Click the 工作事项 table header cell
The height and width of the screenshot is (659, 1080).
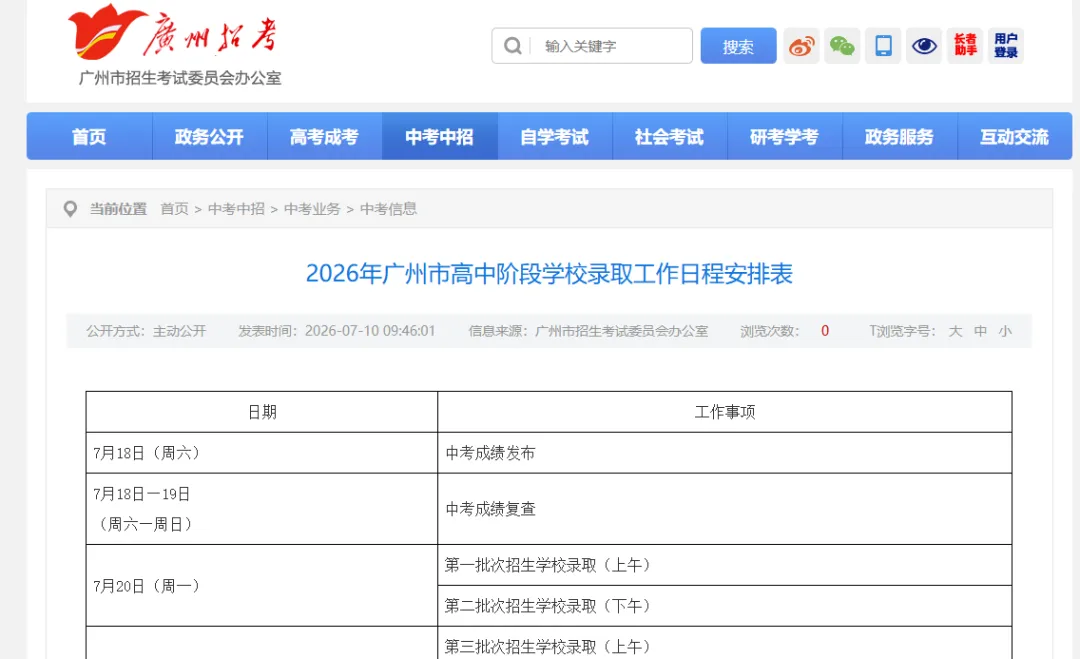pos(725,412)
